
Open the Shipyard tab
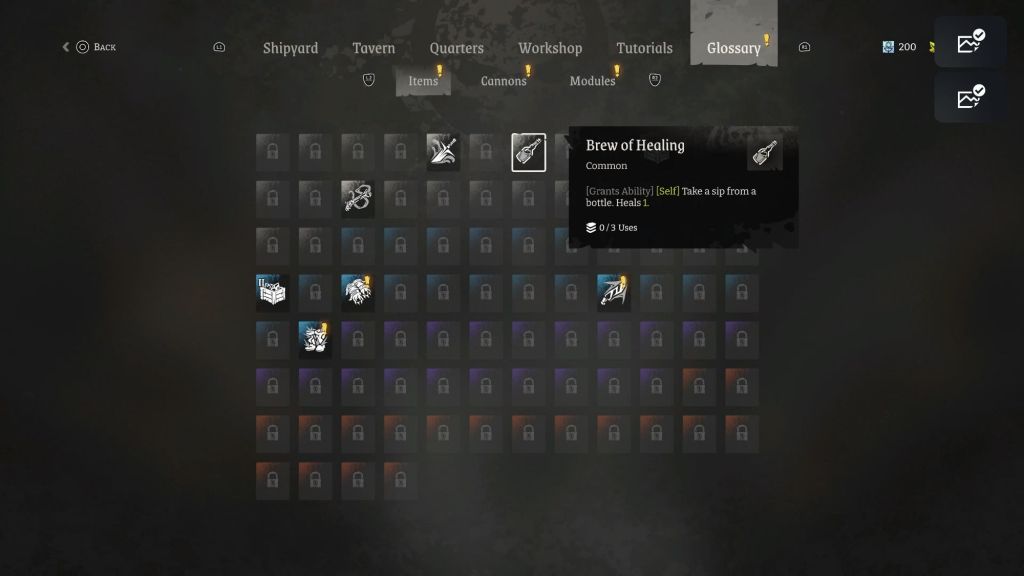click(291, 48)
